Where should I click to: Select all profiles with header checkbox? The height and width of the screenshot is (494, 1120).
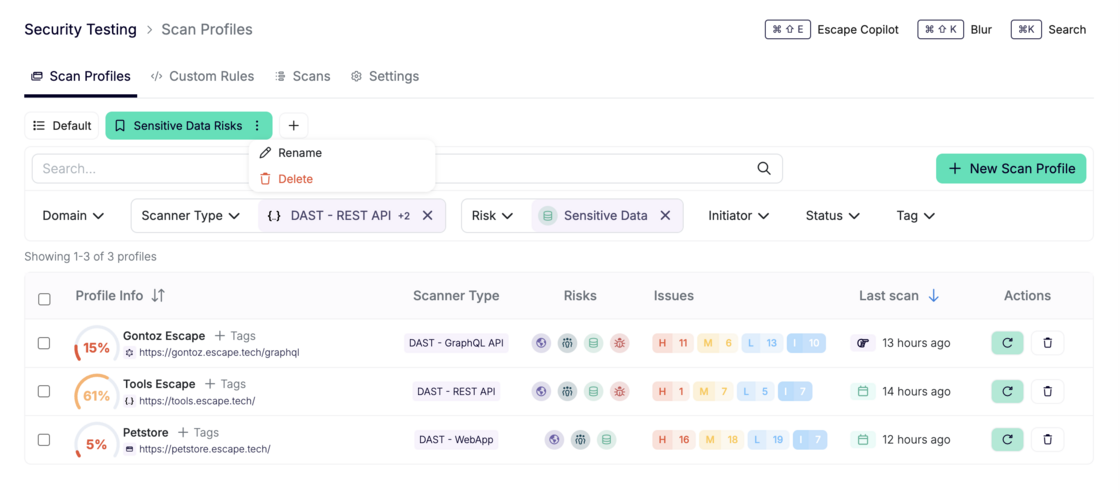coord(44,299)
